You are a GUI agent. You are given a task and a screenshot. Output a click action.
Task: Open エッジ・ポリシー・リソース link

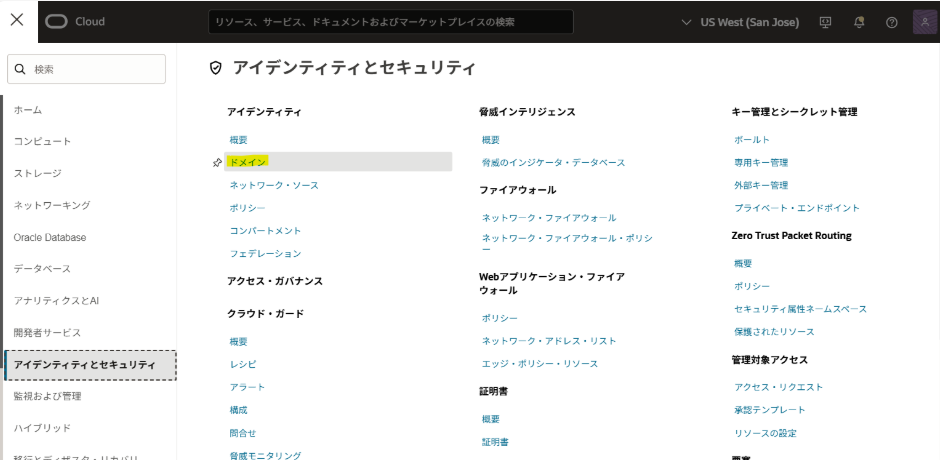tap(540, 364)
